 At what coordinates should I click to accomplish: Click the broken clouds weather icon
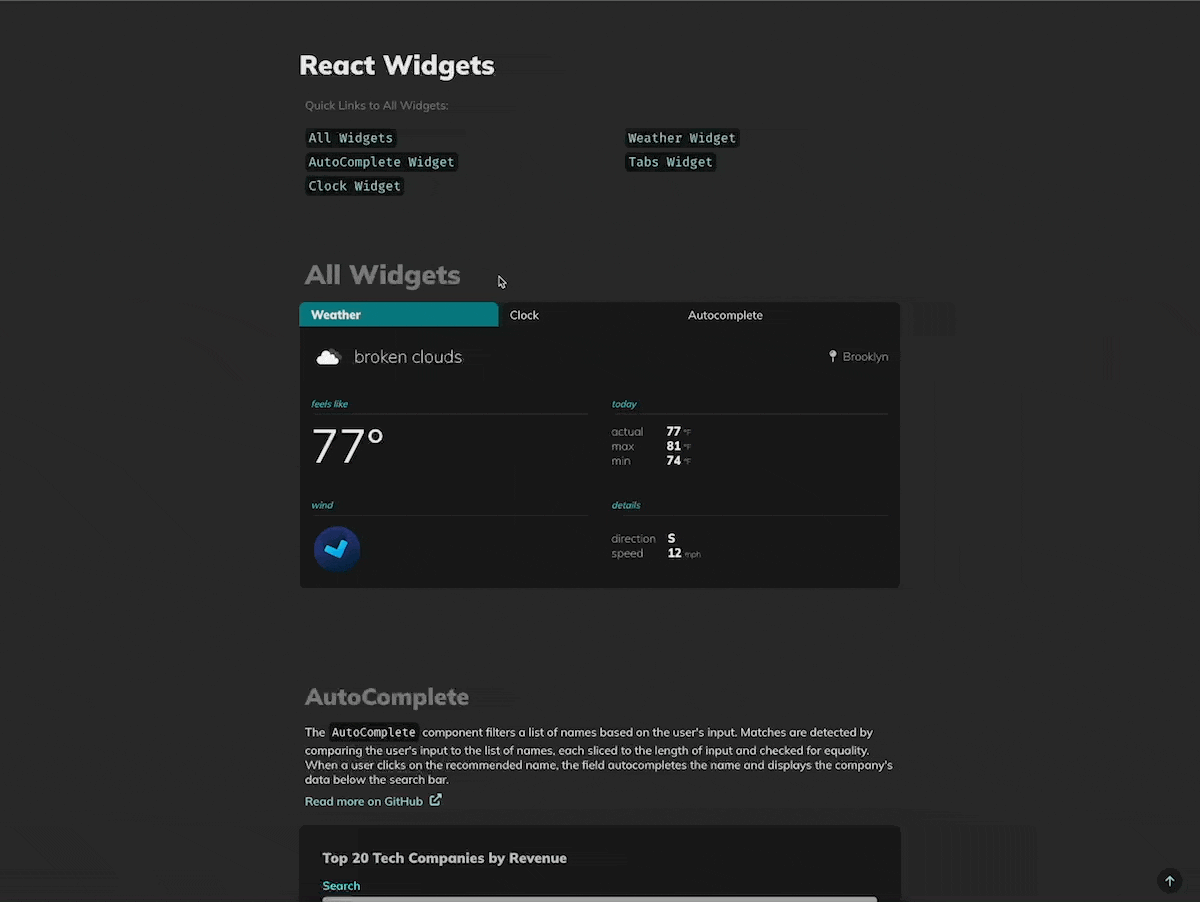pos(328,357)
